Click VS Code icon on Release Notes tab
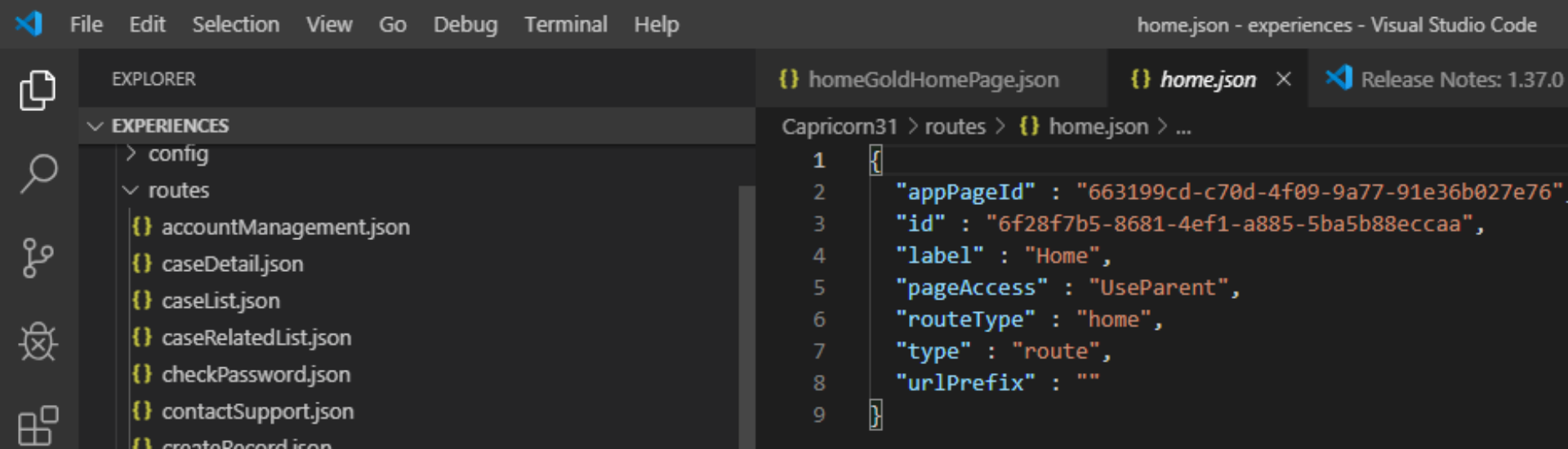The image size is (1568, 449). [x=1339, y=78]
